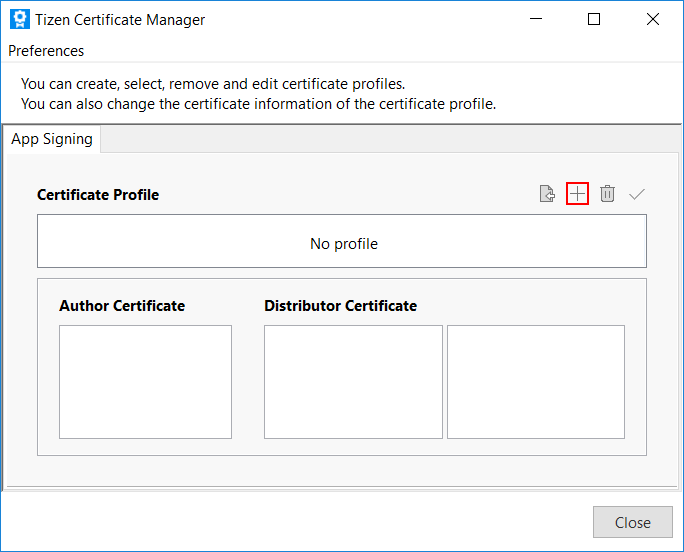Close the window using the title bar X
684x552 pixels.
coord(653,19)
